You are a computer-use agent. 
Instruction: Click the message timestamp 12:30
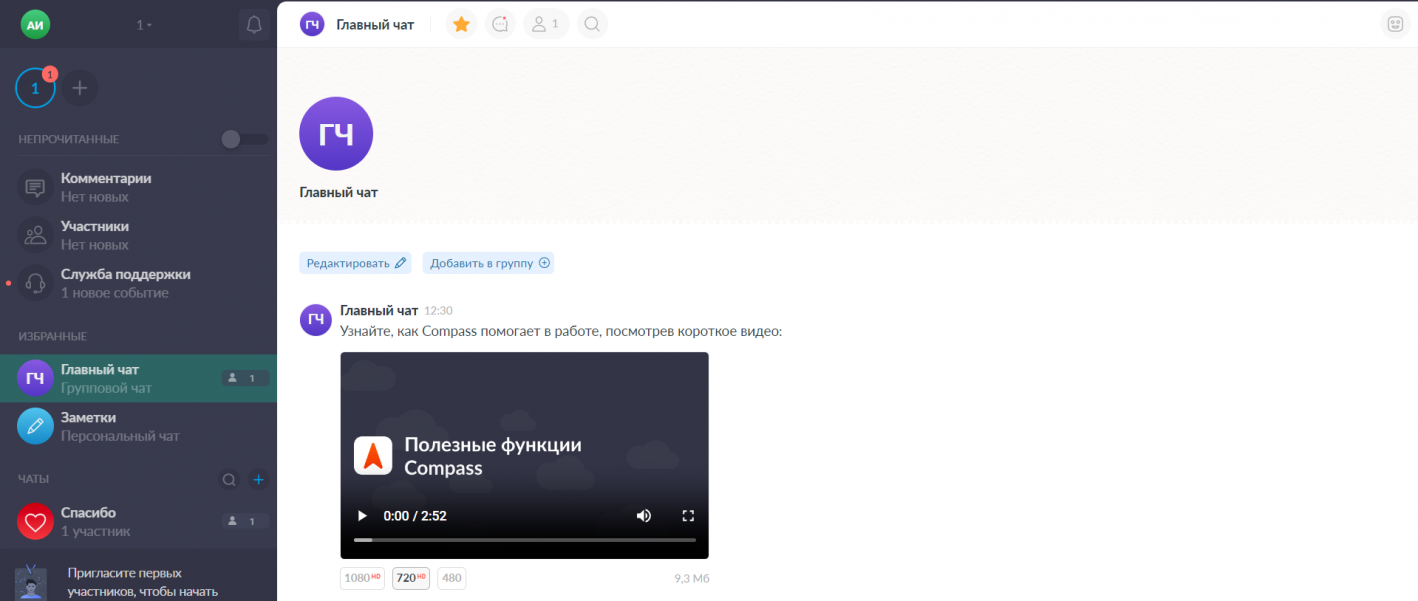(438, 311)
